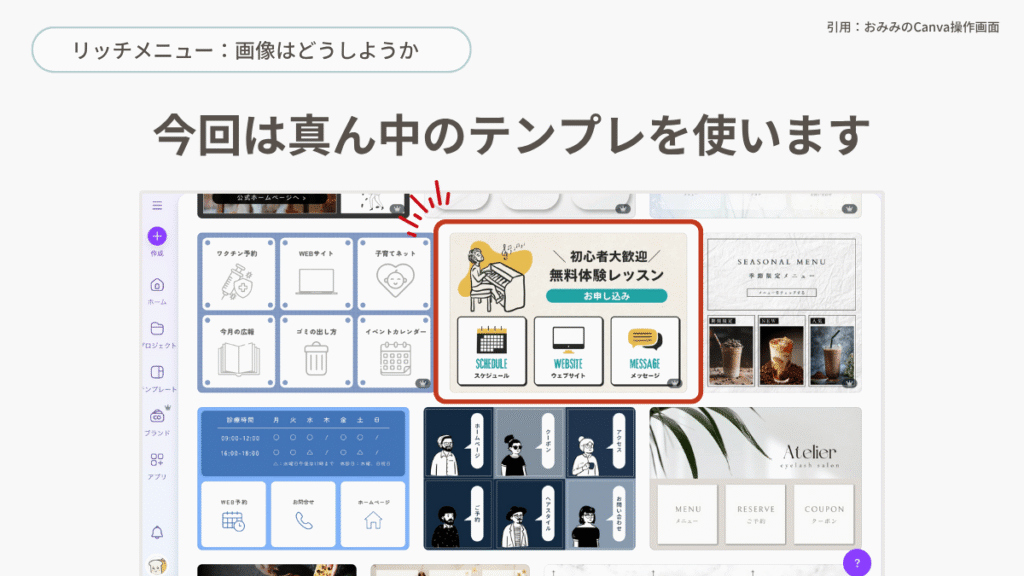Open the Atelier eyelash salon template
Screen dimensions: 1024x576
755,478
